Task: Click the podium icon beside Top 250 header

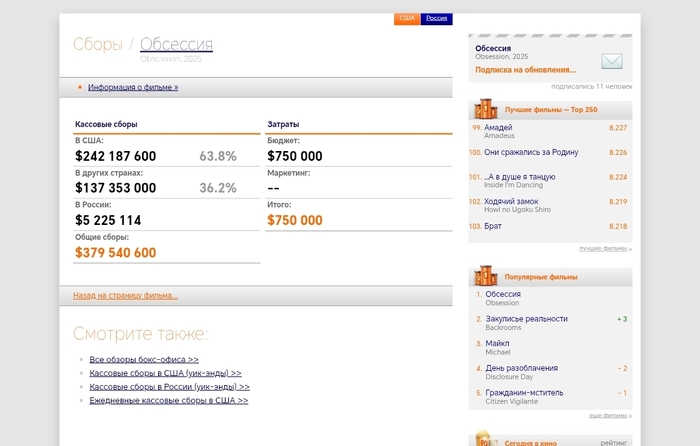Action: (486, 109)
